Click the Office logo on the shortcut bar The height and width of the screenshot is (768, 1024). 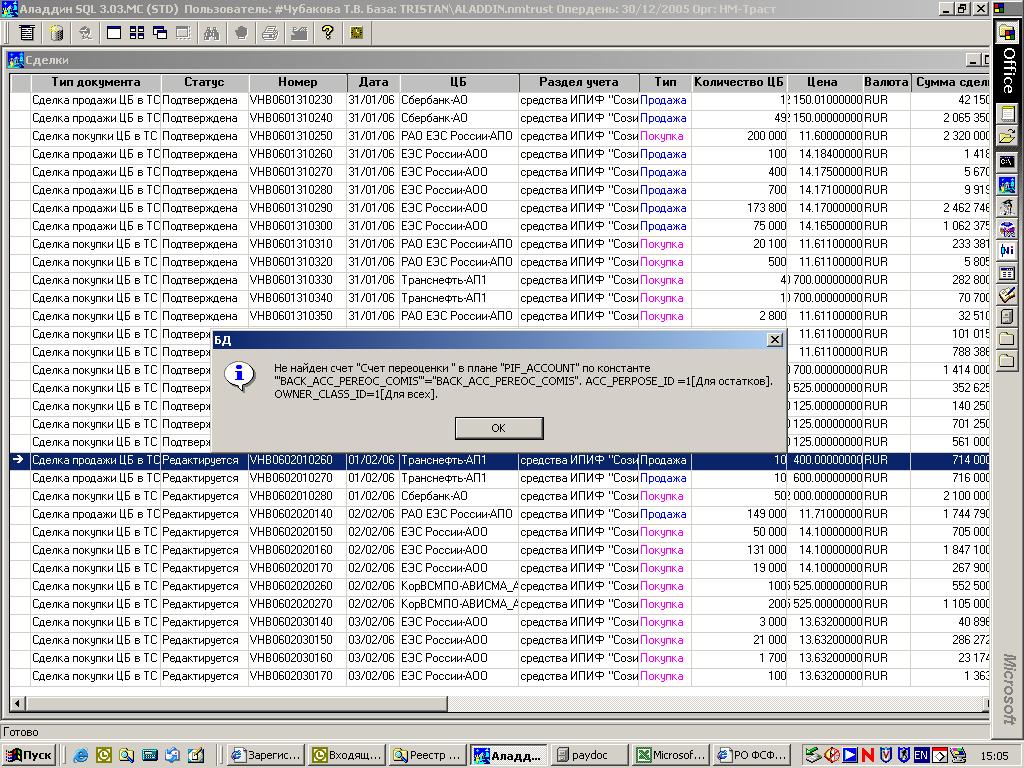[x=1007, y=31]
